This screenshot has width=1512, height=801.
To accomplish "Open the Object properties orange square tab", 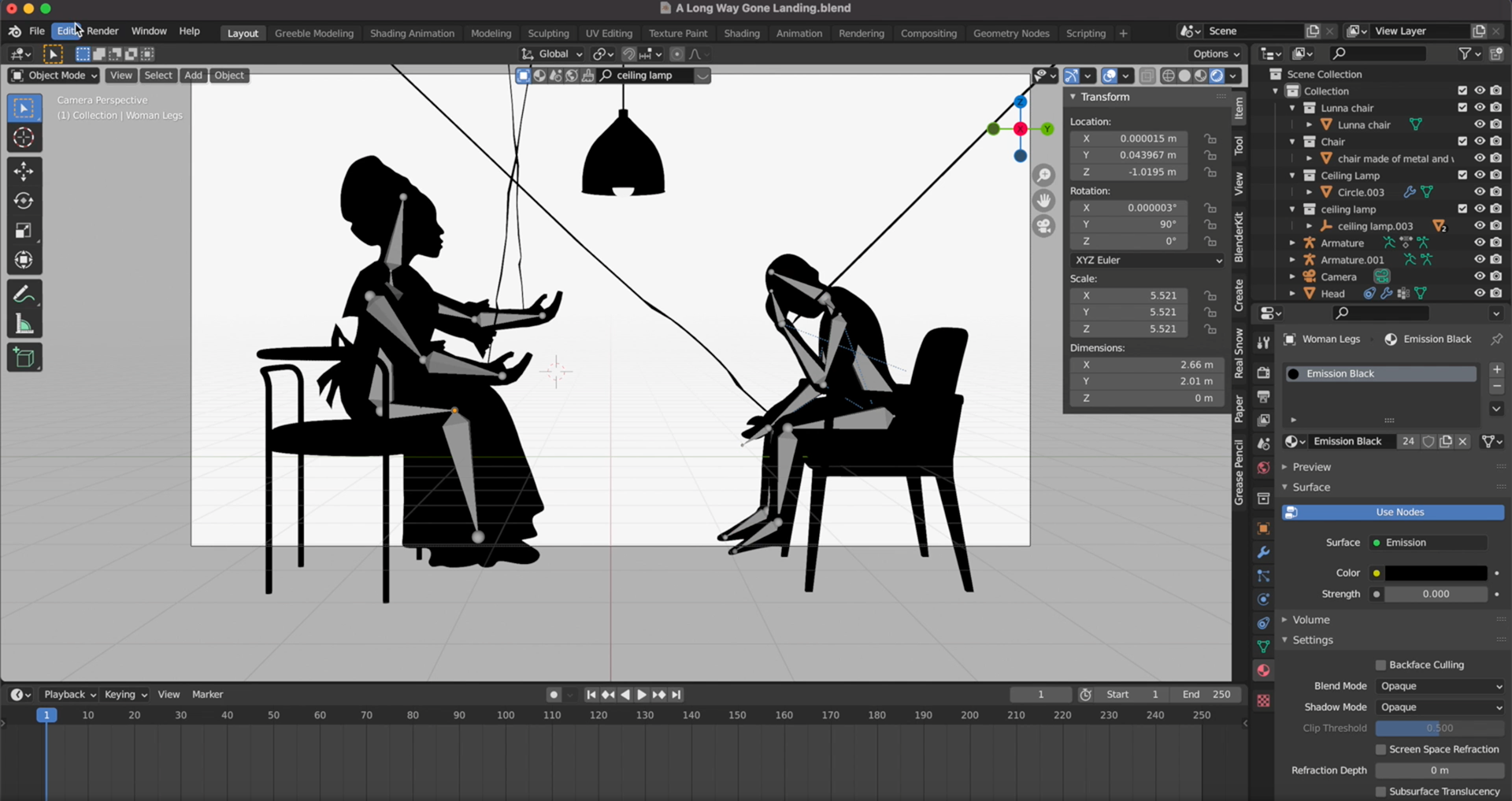I will (x=1263, y=528).
